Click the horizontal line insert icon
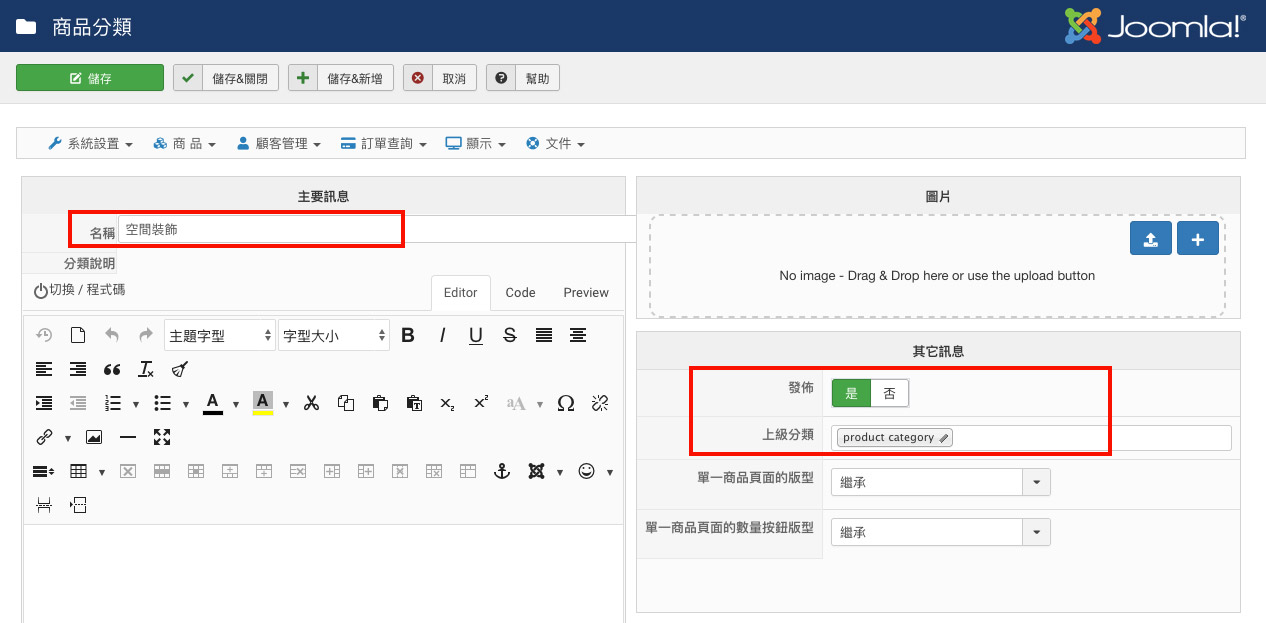1266x623 pixels. [x=128, y=436]
